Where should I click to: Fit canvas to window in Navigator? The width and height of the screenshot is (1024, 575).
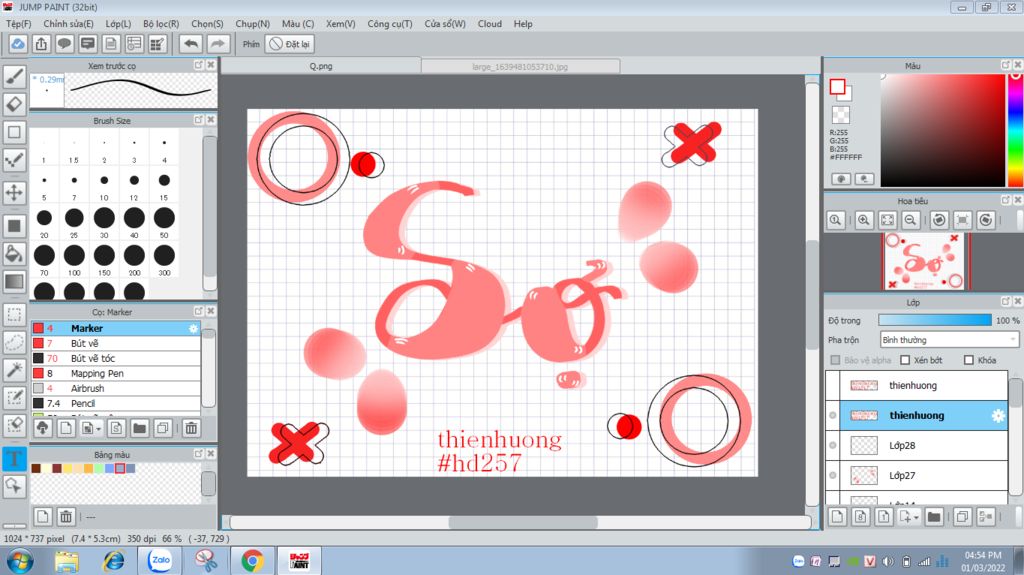[x=887, y=220]
